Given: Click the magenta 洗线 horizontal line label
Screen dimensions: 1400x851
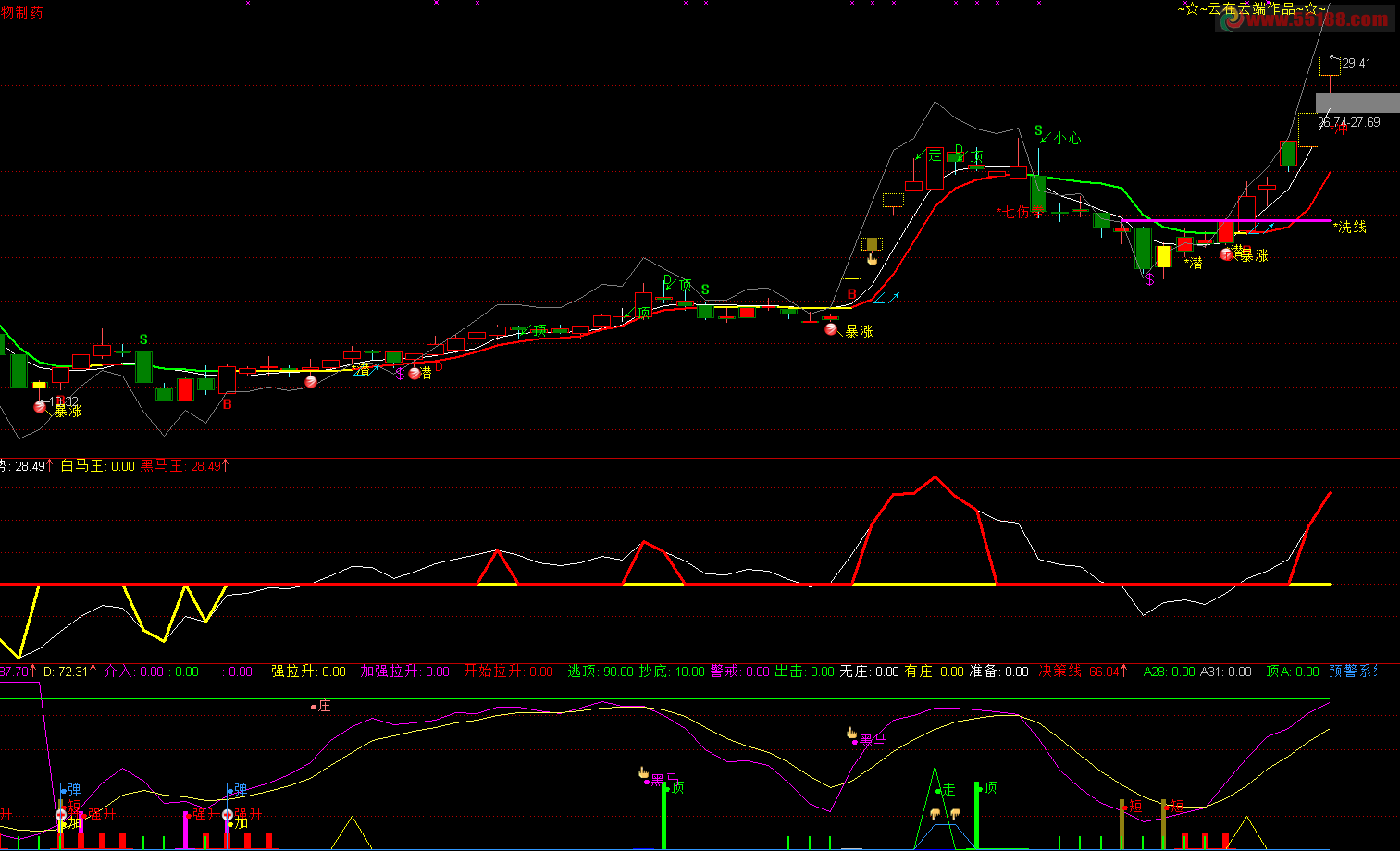Looking at the screenshot, I should coord(1352,227).
